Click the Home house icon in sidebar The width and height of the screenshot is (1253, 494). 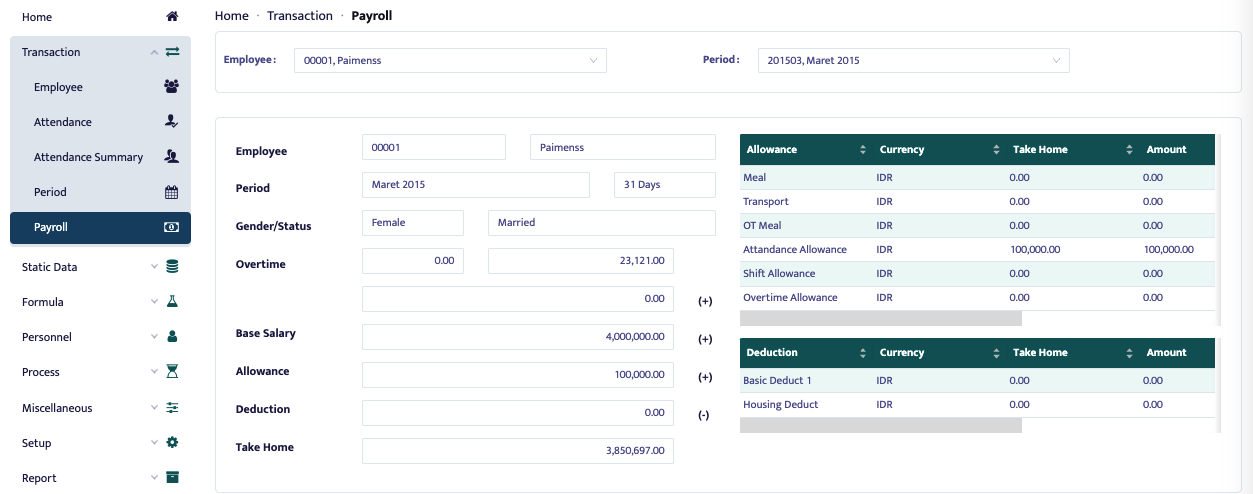point(172,17)
